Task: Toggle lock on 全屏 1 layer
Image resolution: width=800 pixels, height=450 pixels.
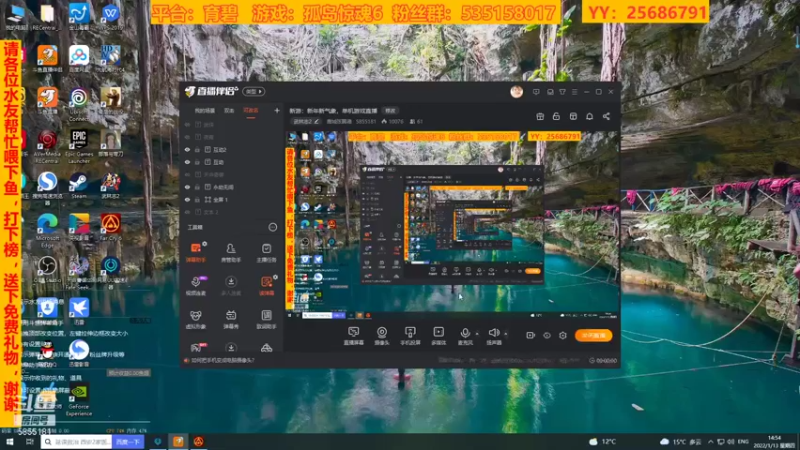Action: [197, 199]
